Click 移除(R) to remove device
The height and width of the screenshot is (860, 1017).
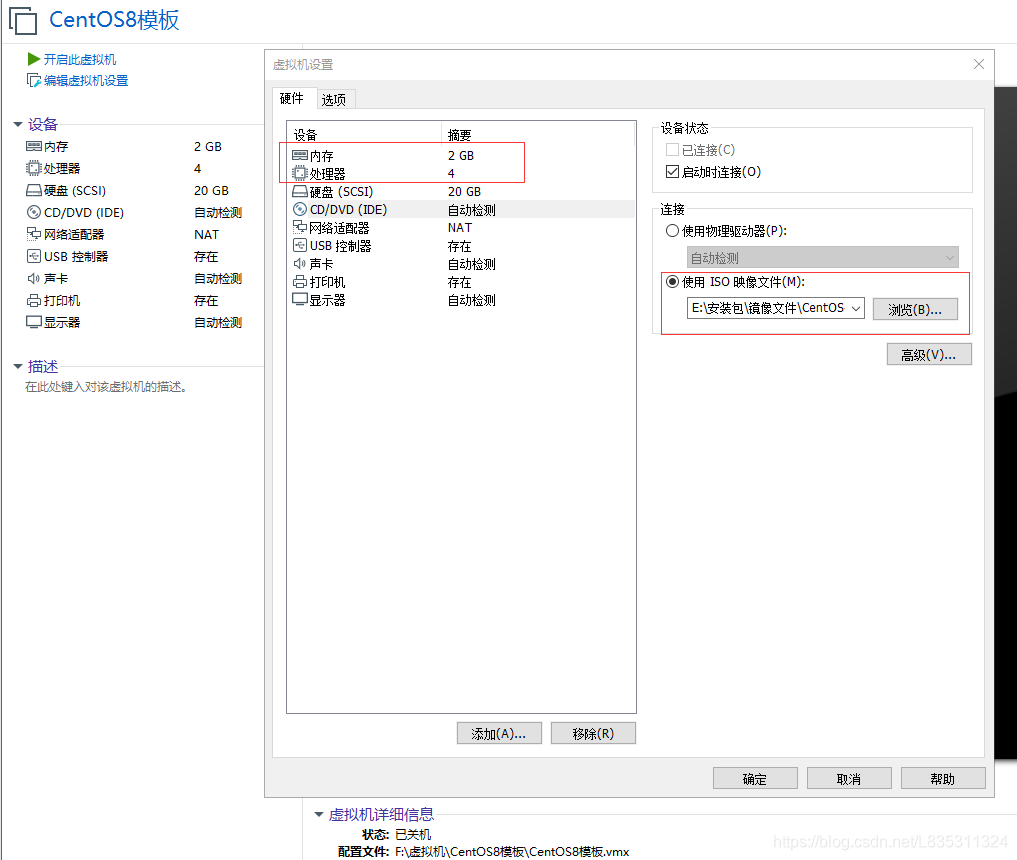(593, 734)
